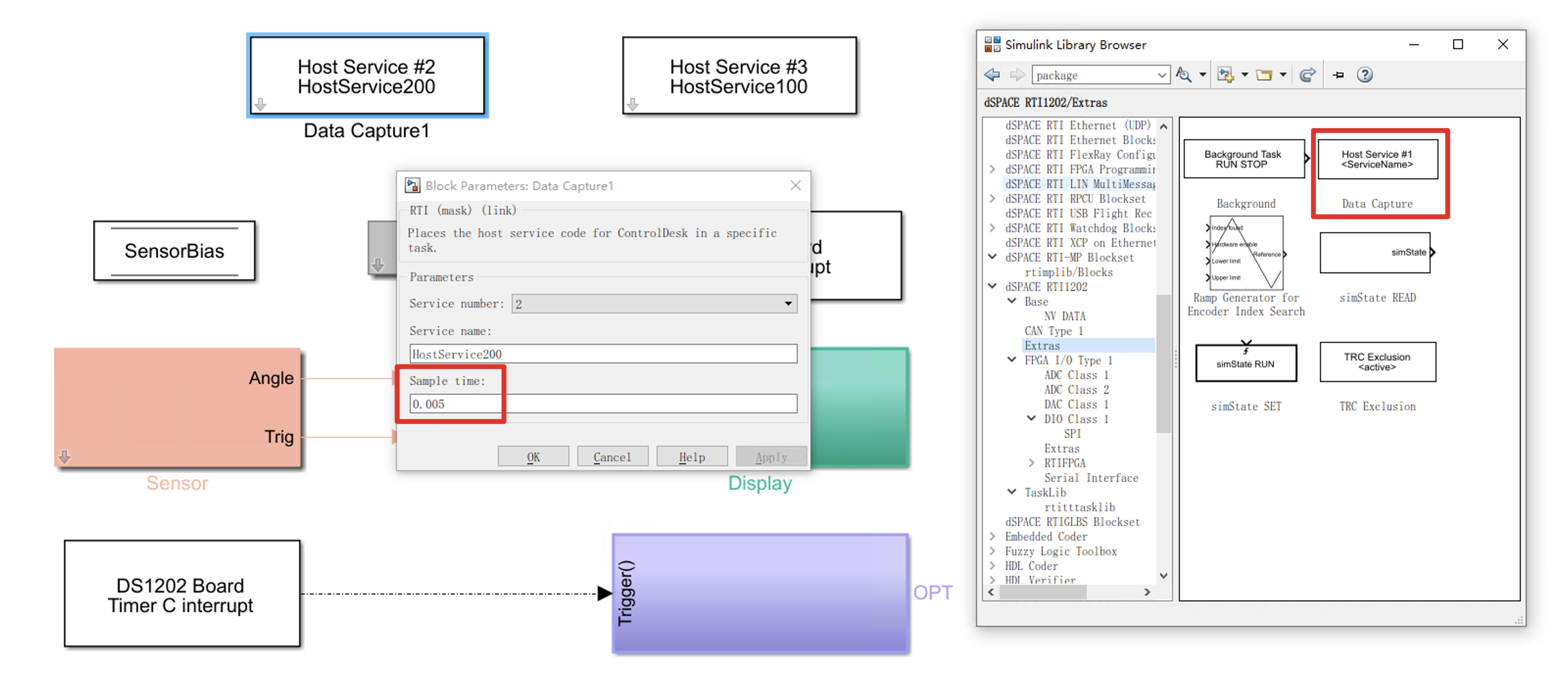Select the Data Capture Host Service block

[1377, 159]
